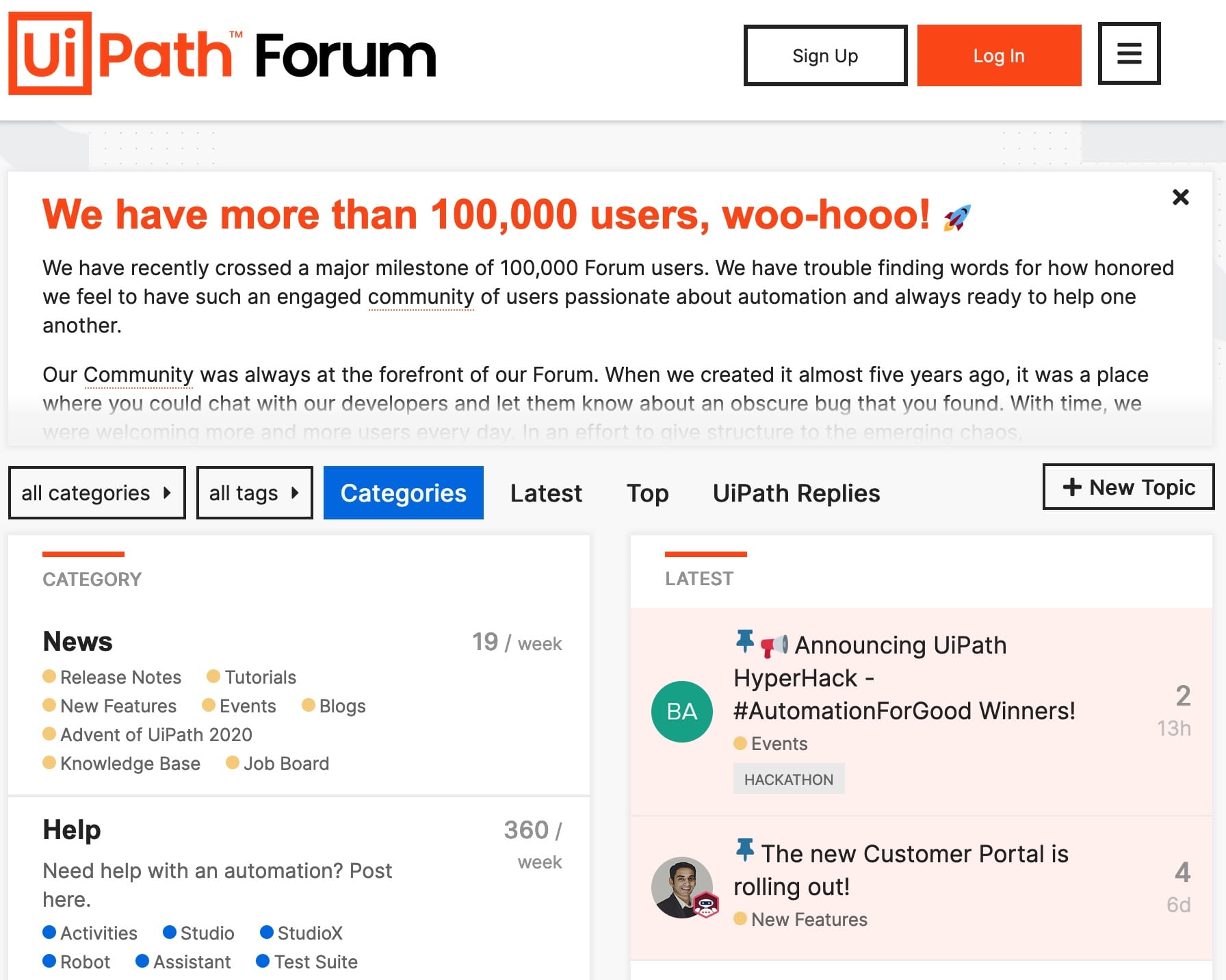Click the pin icon on the HyperHack topic
Screen dimensions: 1226x980
point(744,641)
